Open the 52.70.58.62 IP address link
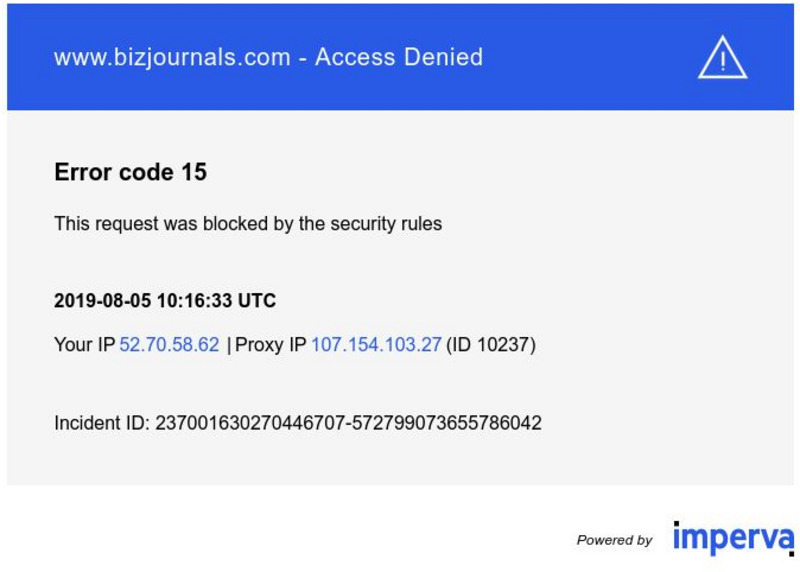800x572 pixels. click(169, 345)
